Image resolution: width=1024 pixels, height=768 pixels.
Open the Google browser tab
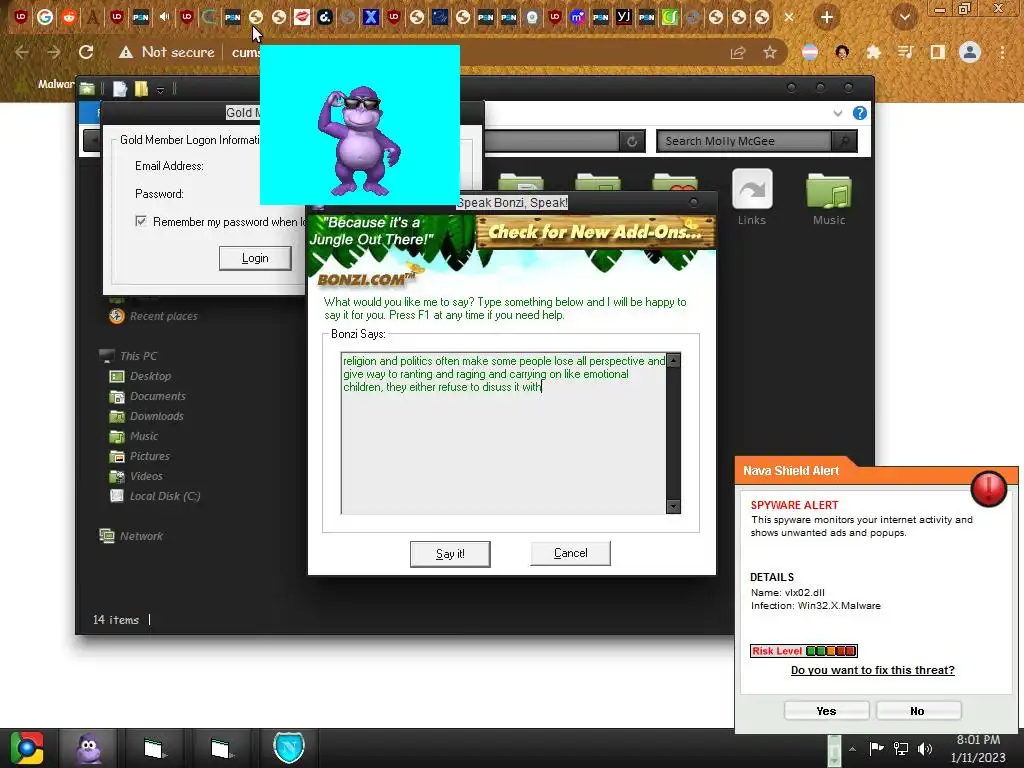click(44, 18)
